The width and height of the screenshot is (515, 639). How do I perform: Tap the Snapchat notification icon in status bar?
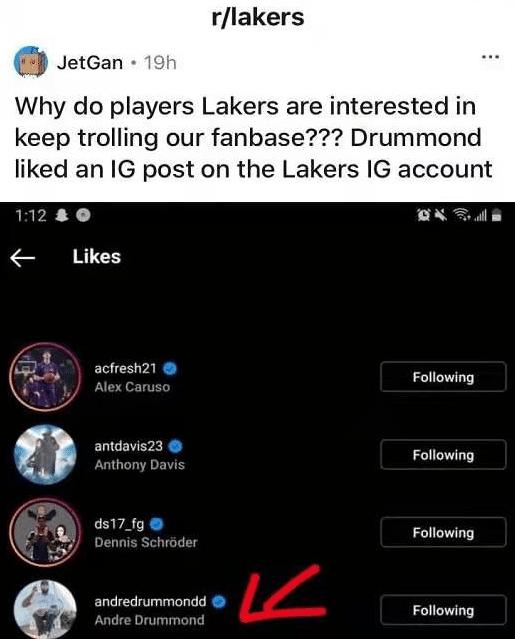coord(62,215)
